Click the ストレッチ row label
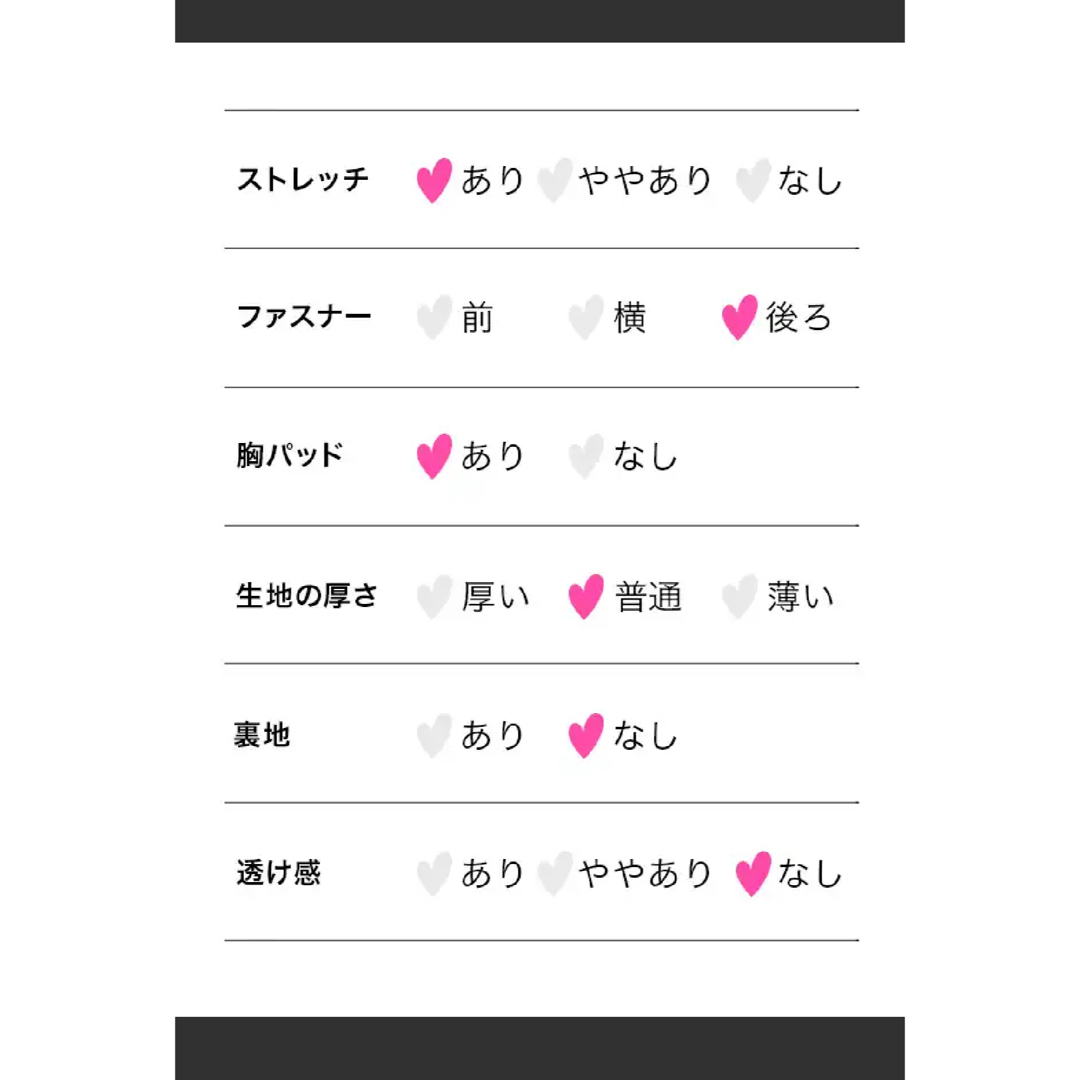This screenshot has height=1080, width=1080. [303, 180]
